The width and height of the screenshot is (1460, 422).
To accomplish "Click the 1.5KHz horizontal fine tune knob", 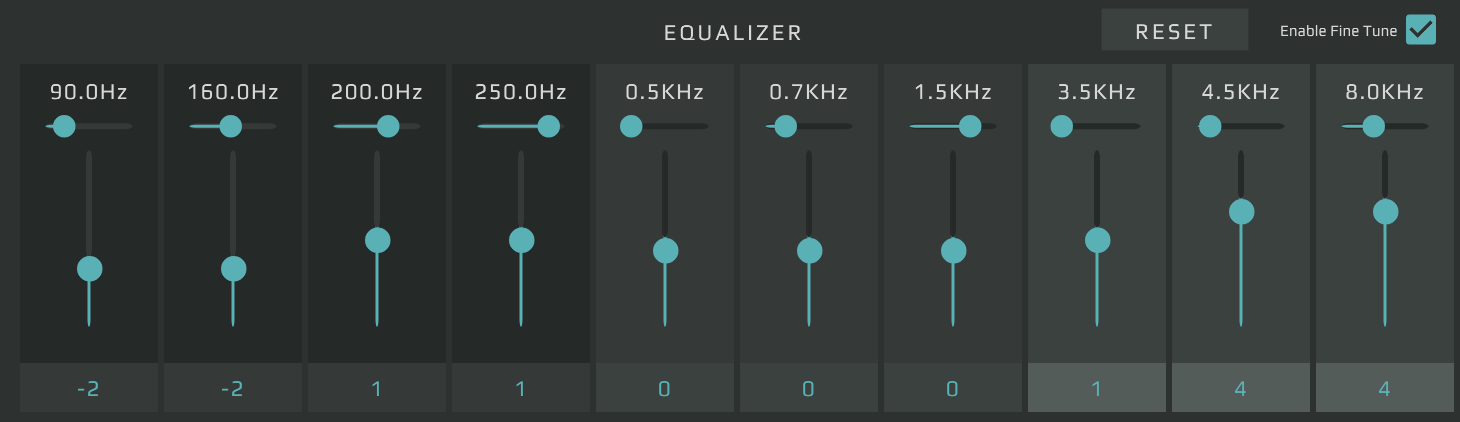I will coord(969,126).
